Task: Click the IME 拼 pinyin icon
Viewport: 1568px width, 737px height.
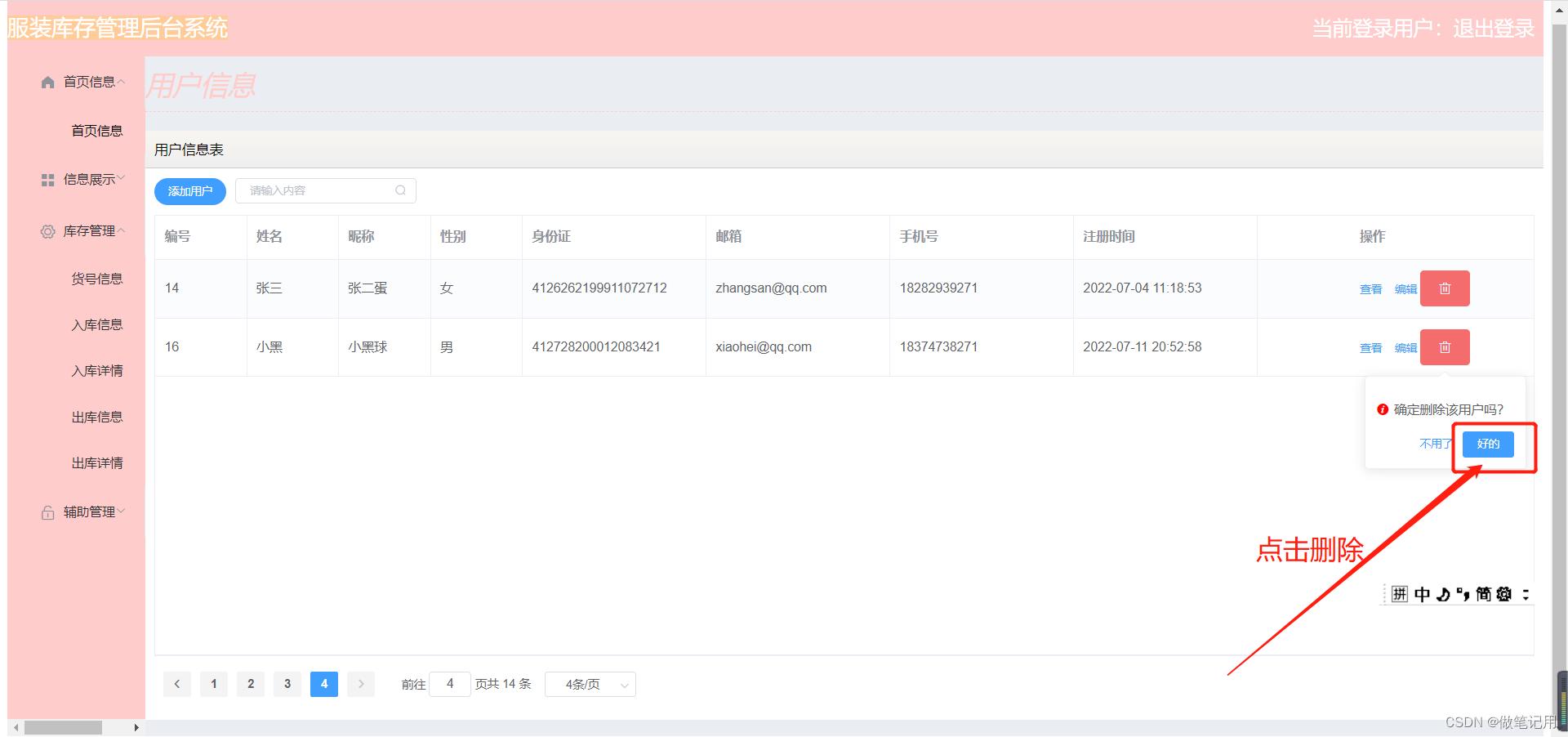Action: 1400,594
